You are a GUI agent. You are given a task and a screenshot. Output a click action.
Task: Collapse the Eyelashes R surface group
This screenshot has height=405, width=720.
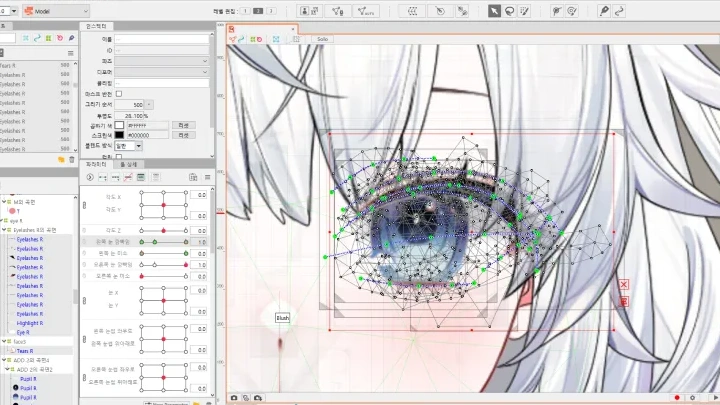point(4,230)
